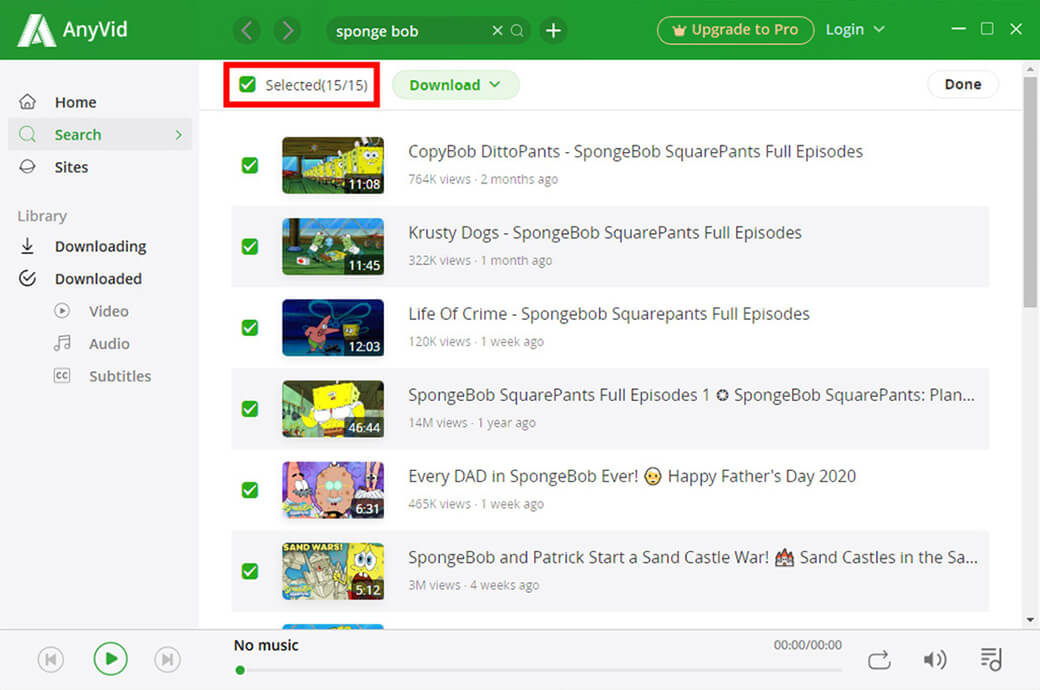The image size is (1040, 690).
Task: Show downloaded Video files
Action: (x=109, y=311)
